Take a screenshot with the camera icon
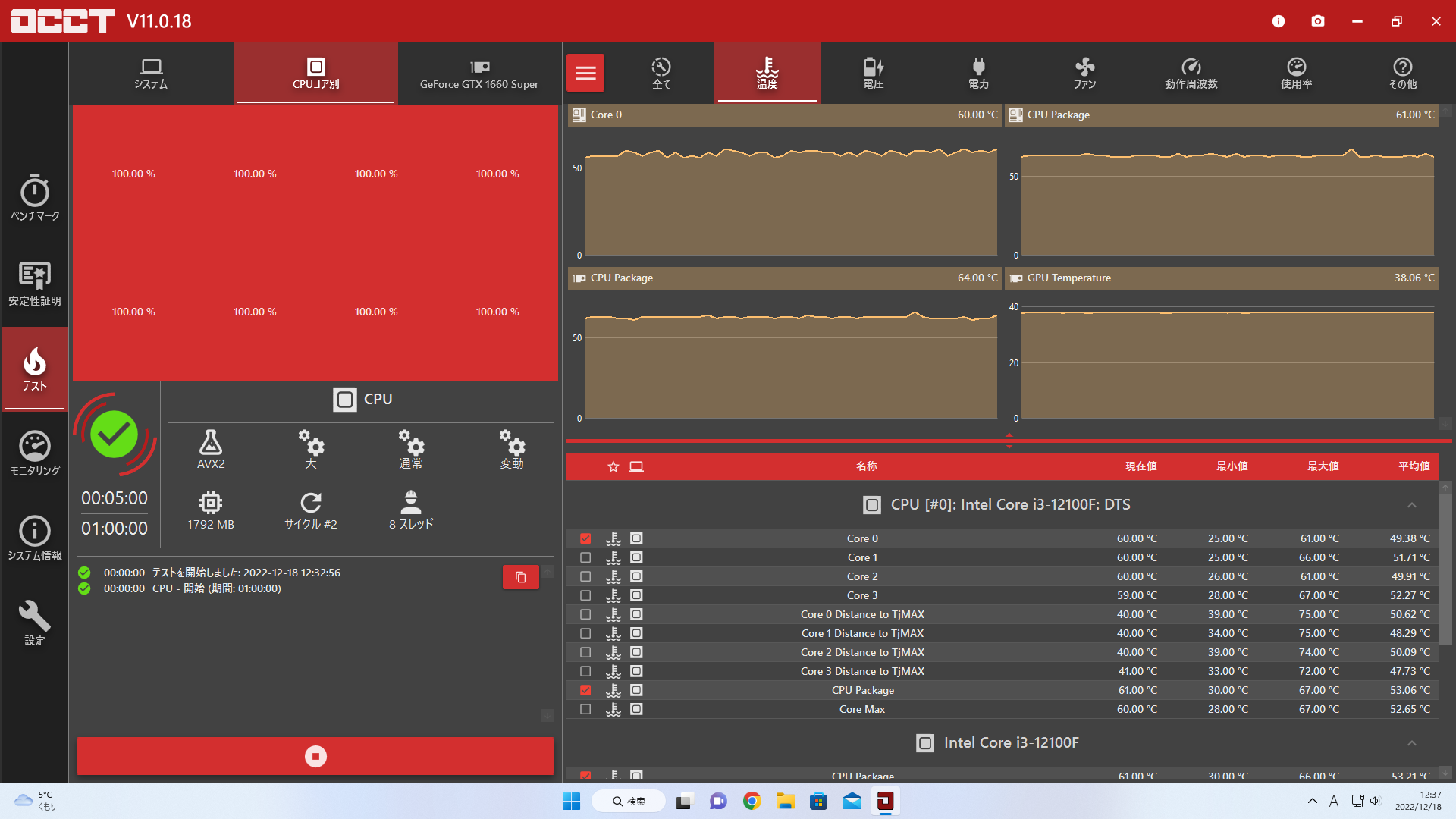This screenshot has height=819, width=1456. point(1318,21)
